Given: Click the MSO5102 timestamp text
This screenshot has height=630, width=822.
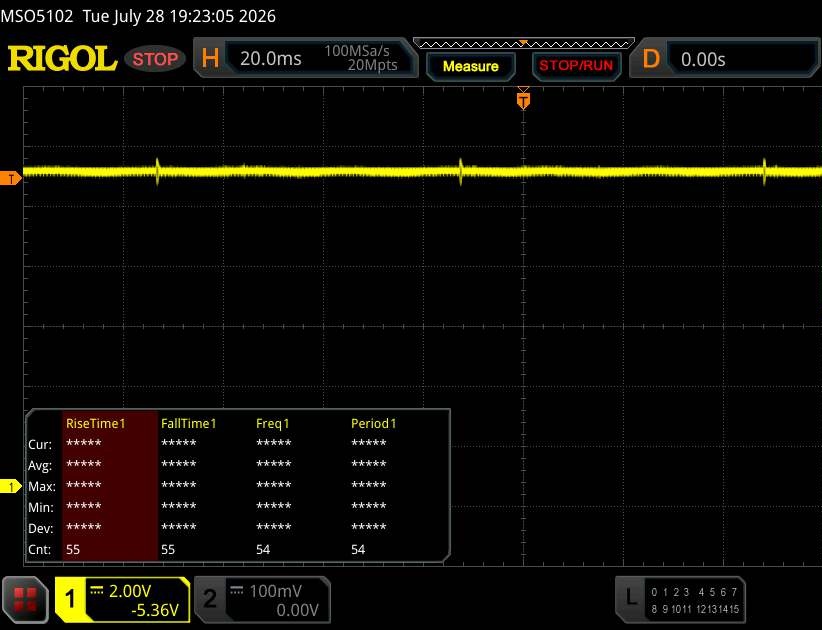Looking at the screenshot, I should 138,16.
